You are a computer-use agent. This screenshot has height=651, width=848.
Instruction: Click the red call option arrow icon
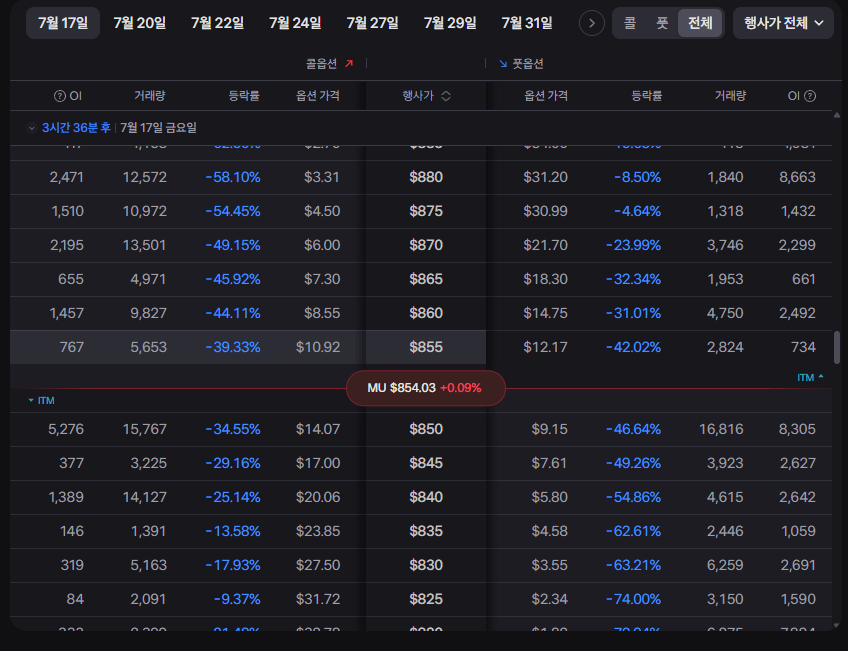(349, 64)
